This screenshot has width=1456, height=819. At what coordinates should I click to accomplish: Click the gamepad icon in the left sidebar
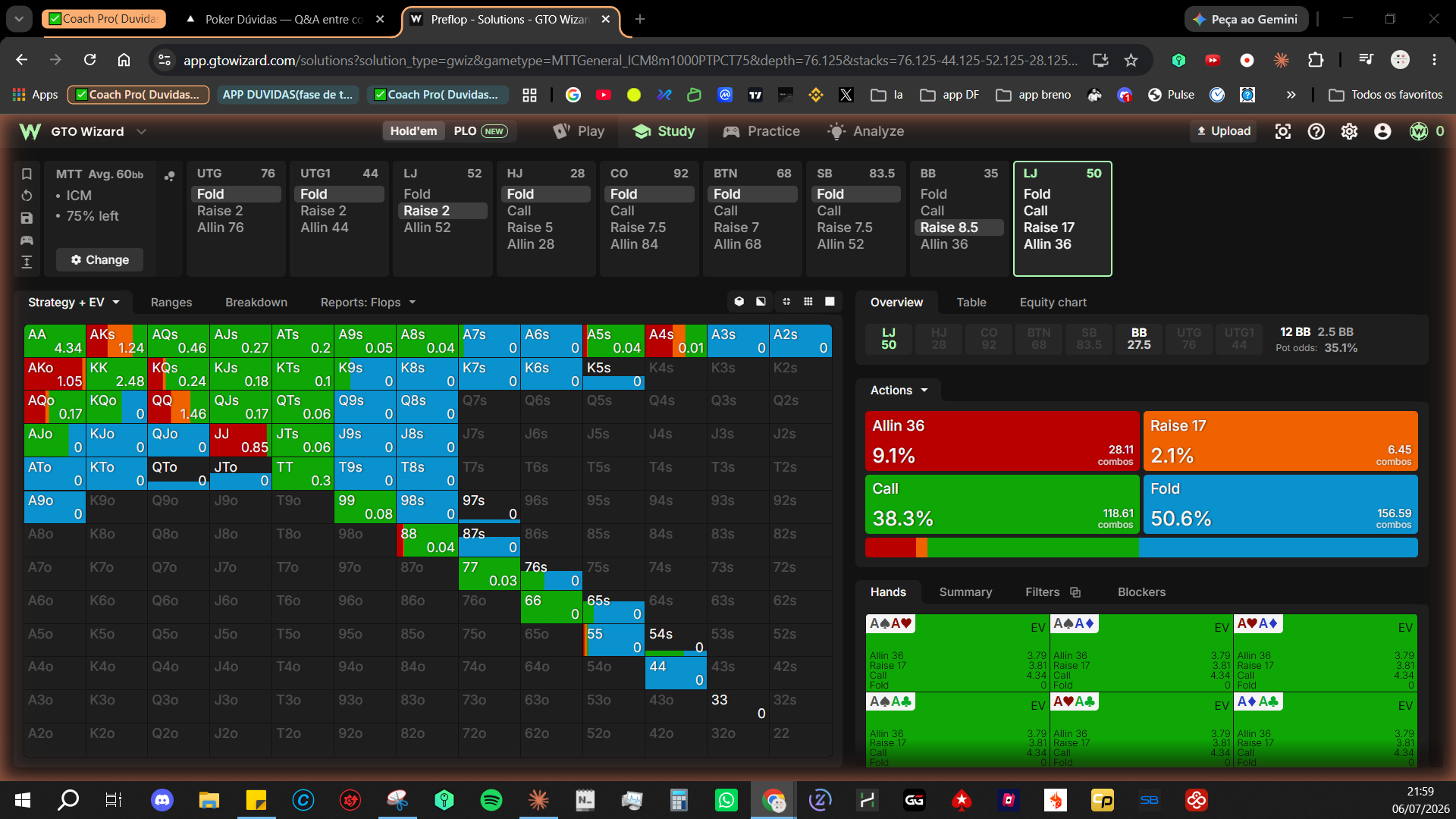pos(27,240)
